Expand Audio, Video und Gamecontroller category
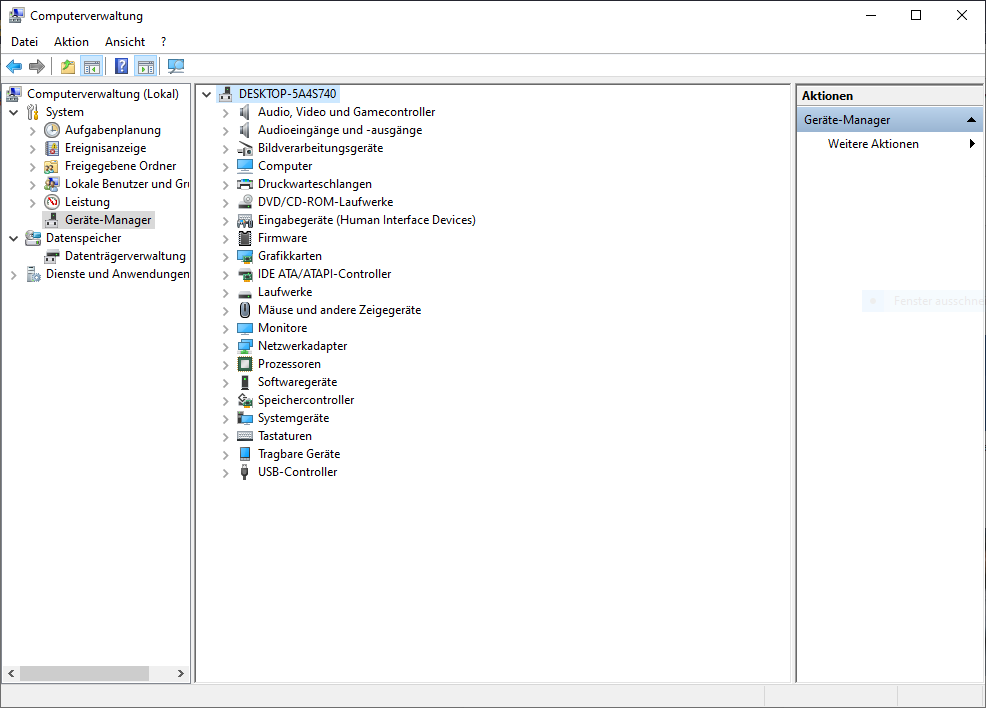Viewport: 986px width, 708px height. 225,113
